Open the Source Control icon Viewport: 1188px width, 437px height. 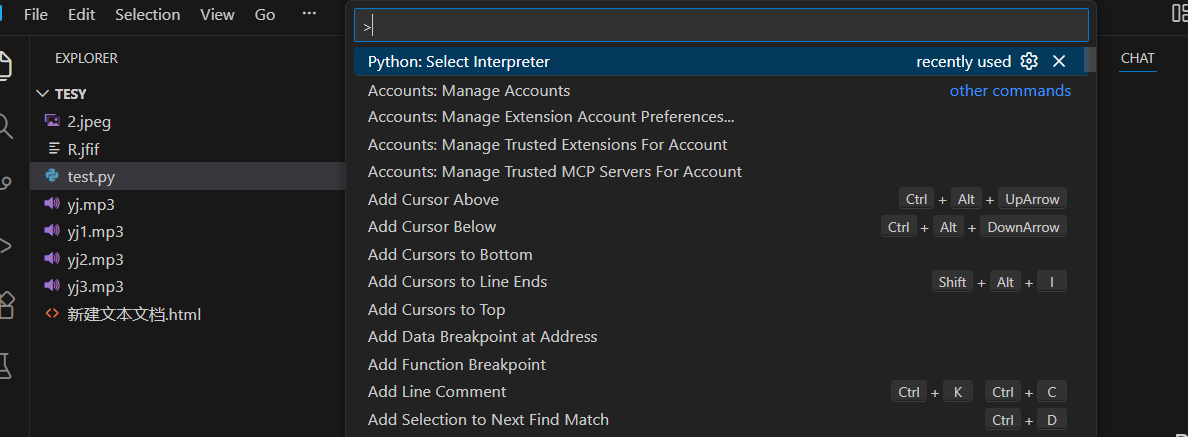(x=6, y=185)
